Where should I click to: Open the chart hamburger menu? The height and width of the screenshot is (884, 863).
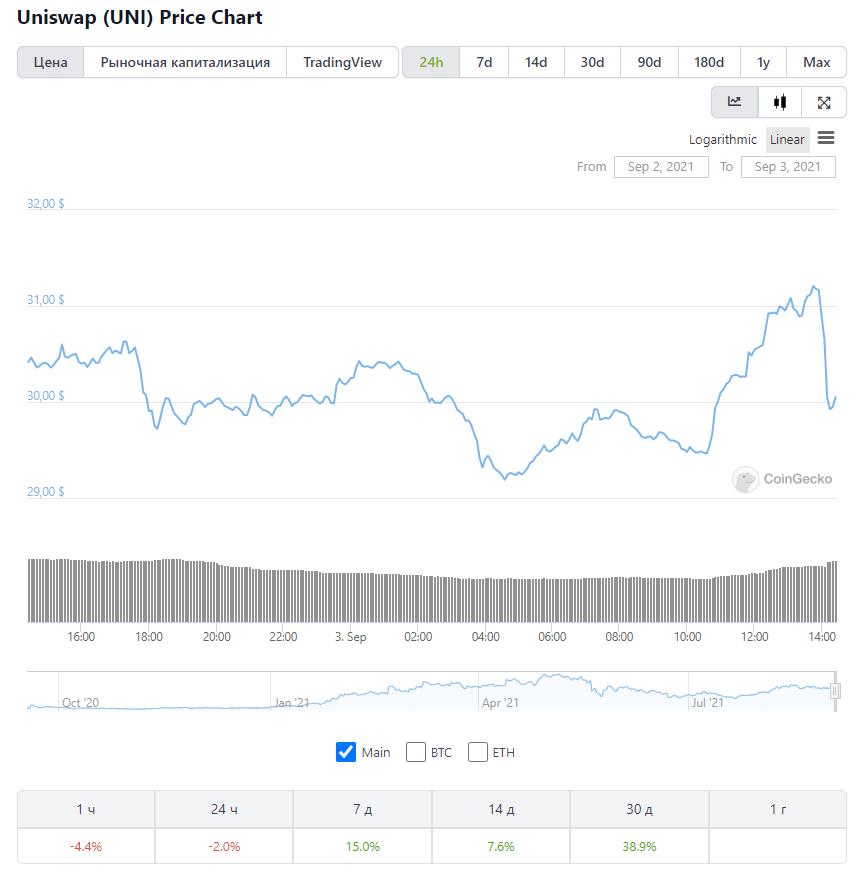(x=826, y=138)
